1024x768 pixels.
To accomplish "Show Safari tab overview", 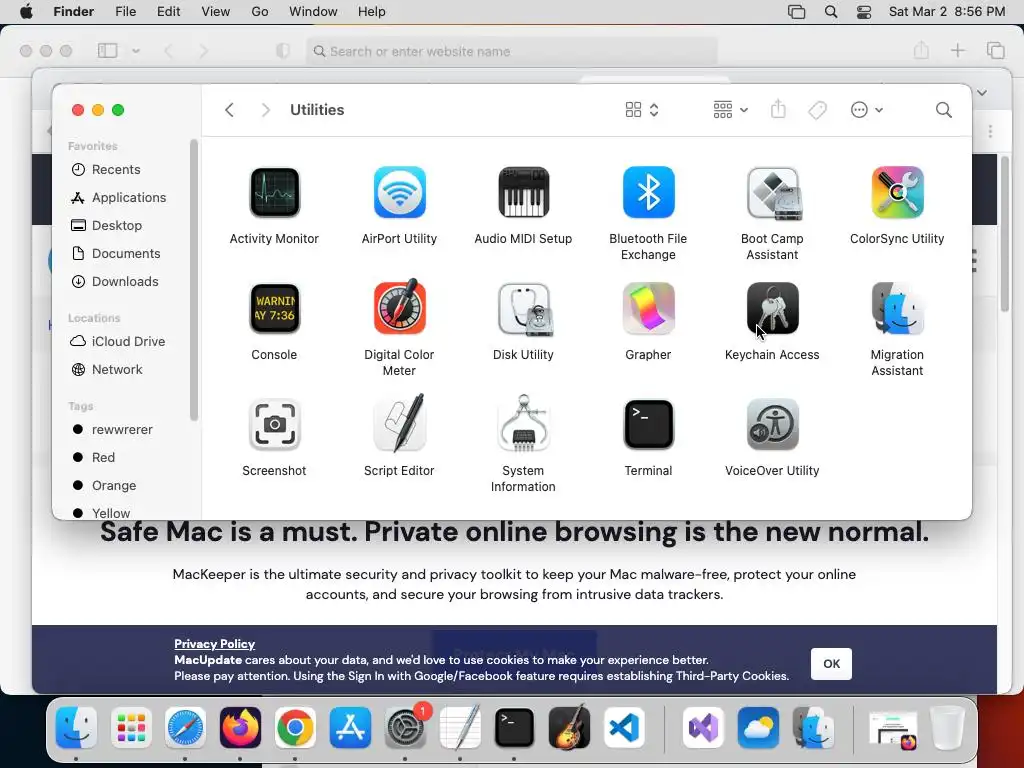I will tap(995, 50).
